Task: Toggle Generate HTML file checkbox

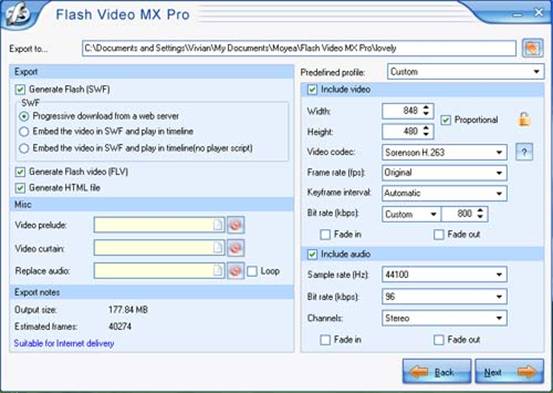Action: 20,188
